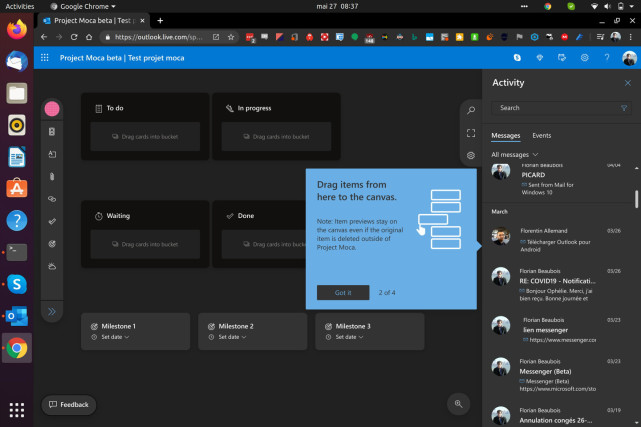Open the RE: COVID19 - Notificati... message

click(558, 284)
